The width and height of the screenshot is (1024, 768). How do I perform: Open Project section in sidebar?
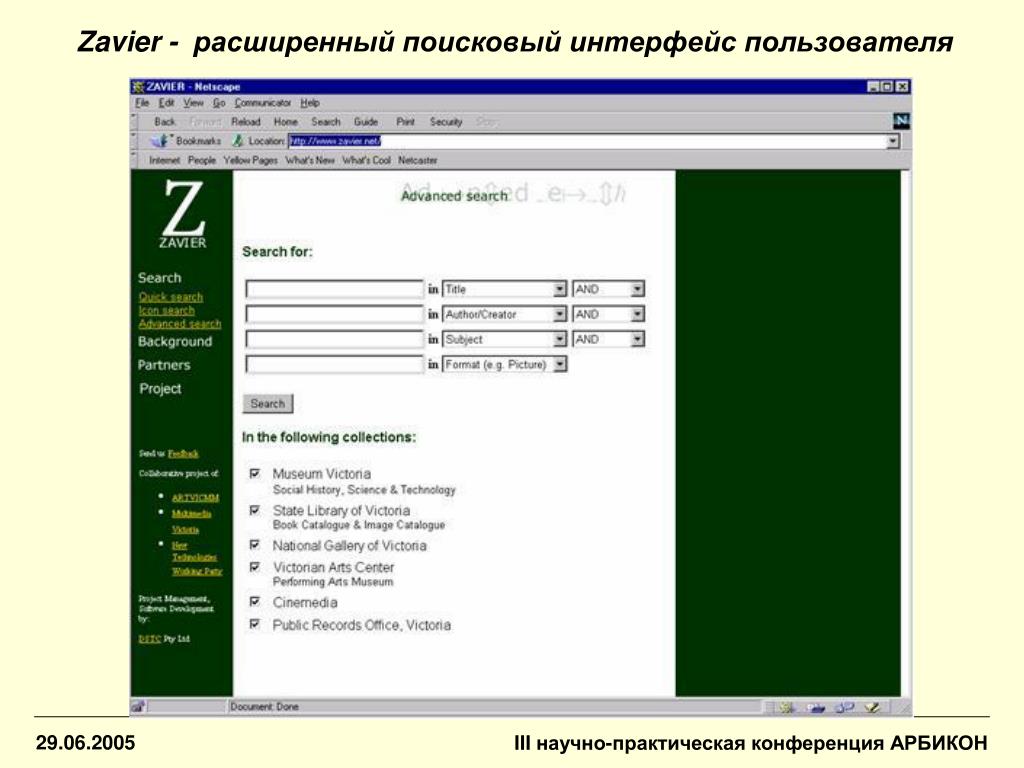click(x=160, y=389)
